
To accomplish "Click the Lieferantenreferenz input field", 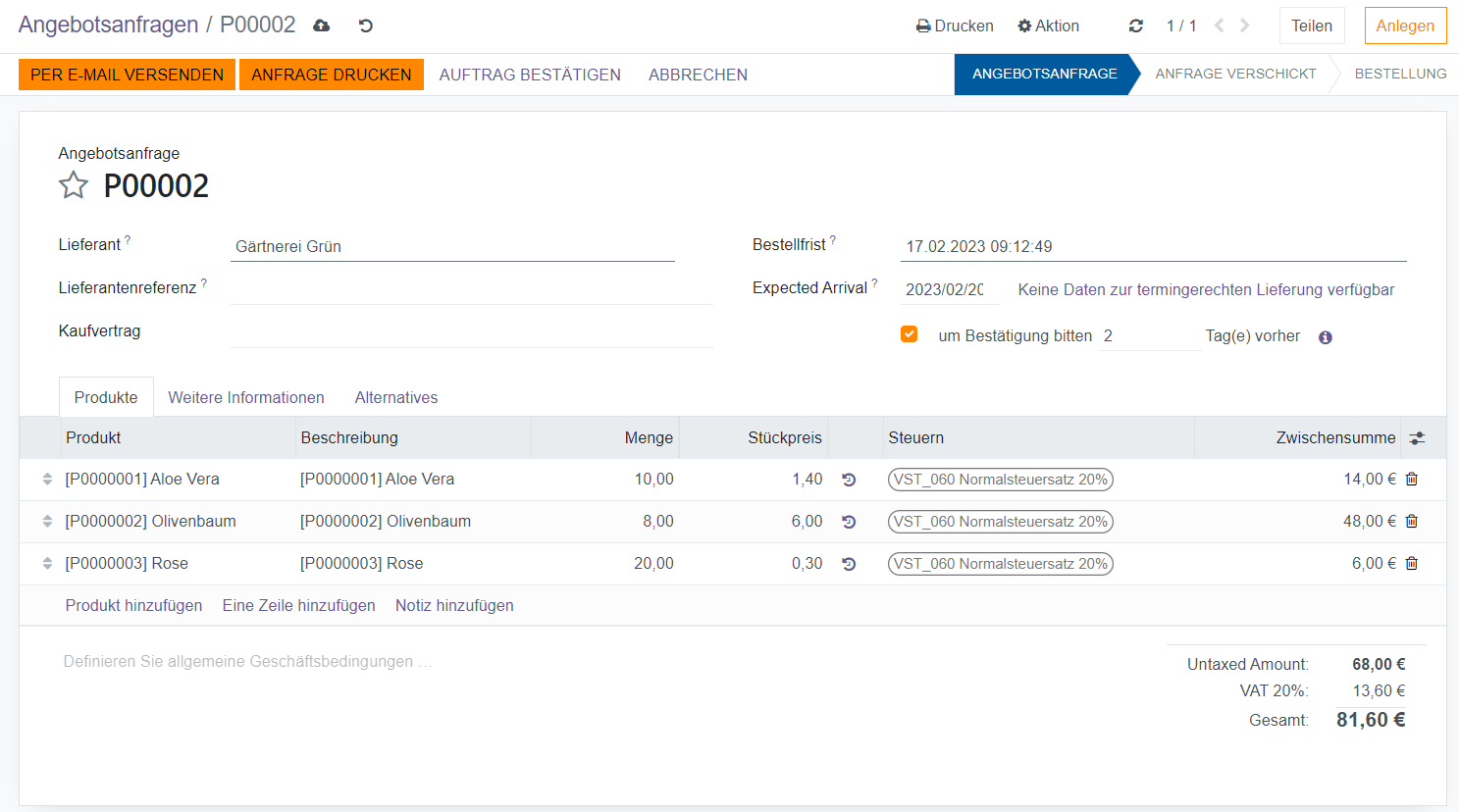I will click(x=471, y=288).
